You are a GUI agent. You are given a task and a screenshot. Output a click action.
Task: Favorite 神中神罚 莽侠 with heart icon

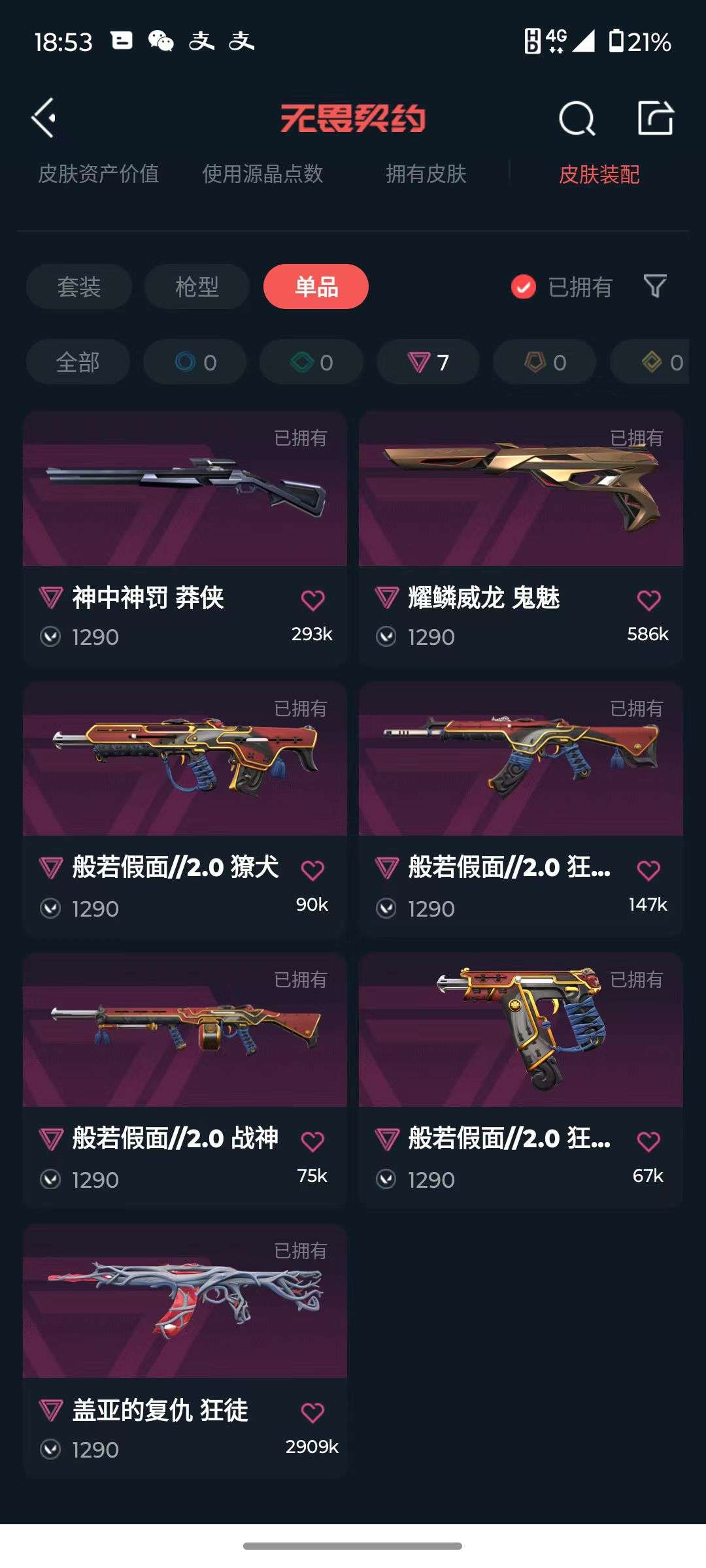[312, 600]
